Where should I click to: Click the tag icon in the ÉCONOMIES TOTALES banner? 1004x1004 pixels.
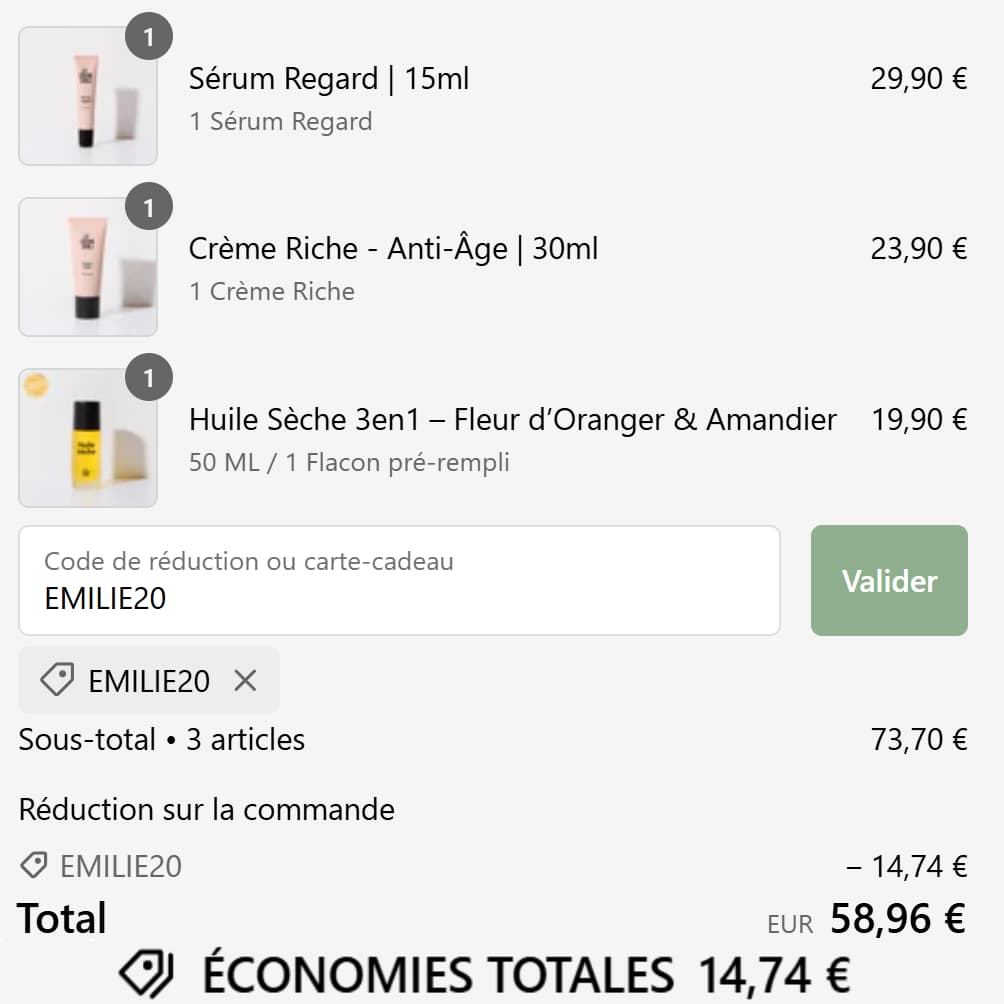tap(148, 968)
